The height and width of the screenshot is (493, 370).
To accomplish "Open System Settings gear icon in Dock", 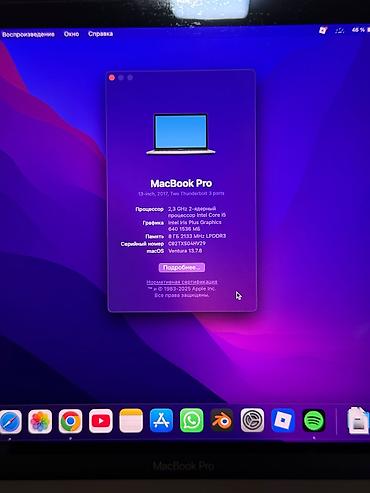I will pos(252,420).
